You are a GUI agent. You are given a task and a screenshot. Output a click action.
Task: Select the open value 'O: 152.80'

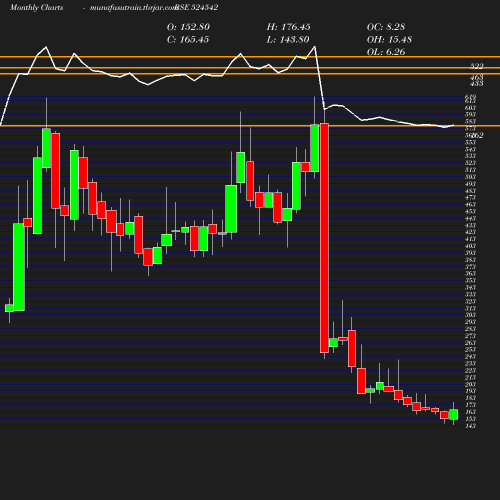click(188, 27)
